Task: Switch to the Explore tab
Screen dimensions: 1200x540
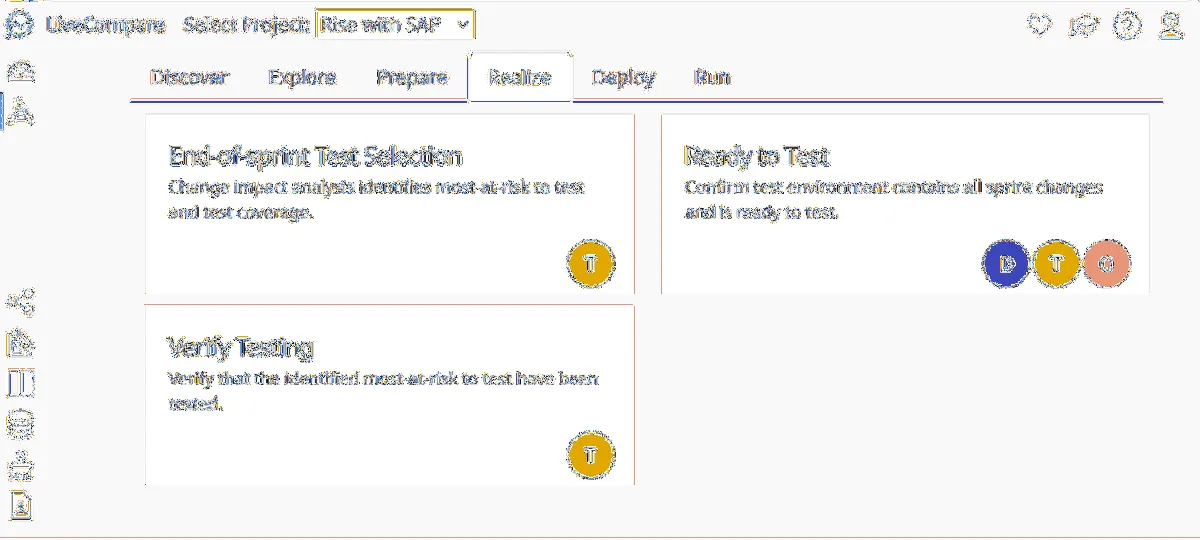Action: pyautogui.click(x=302, y=77)
